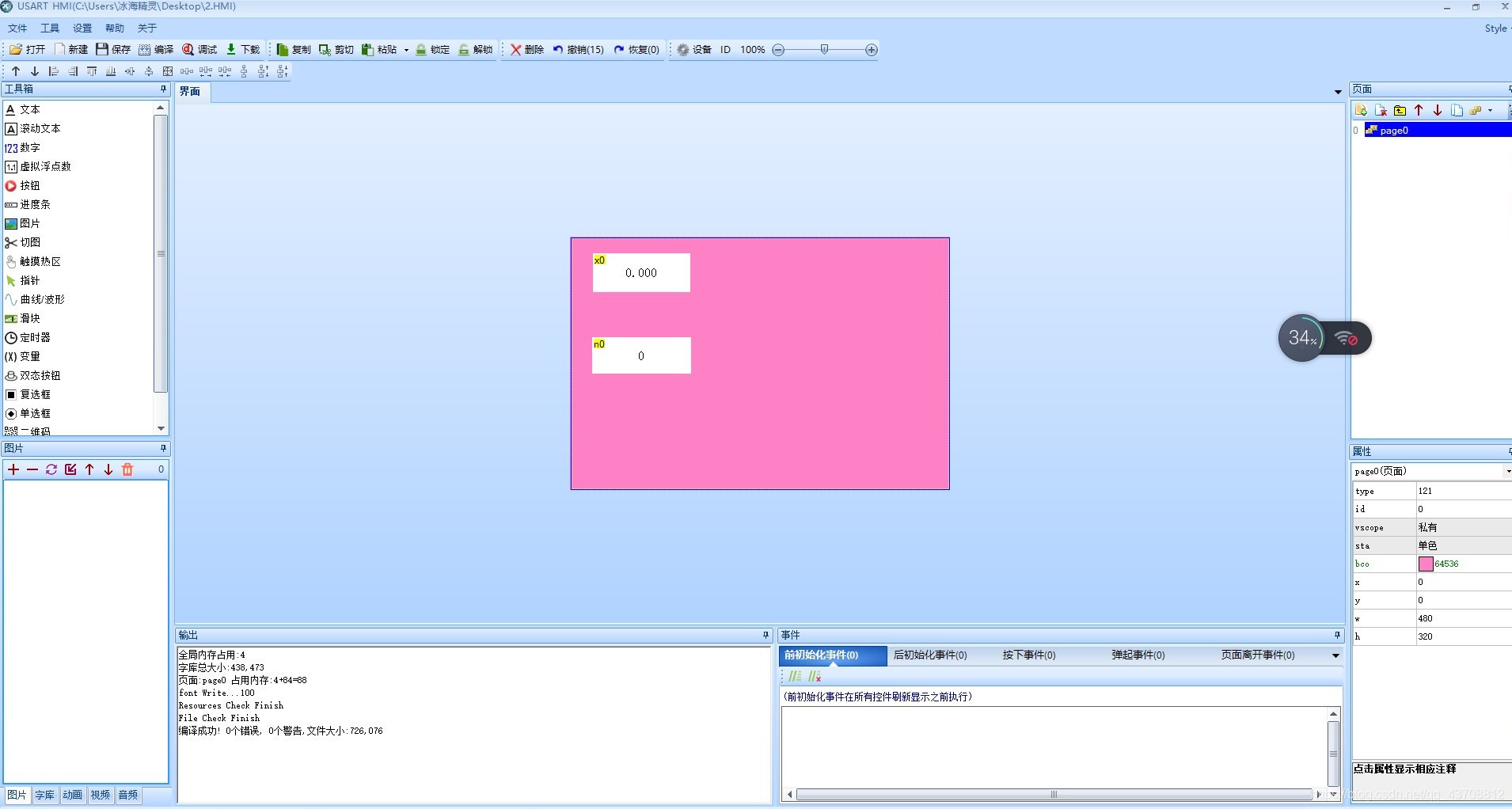The height and width of the screenshot is (809, 1512).
Task: Select the 曲线/波形 waveform component
Action: [35, 299]
